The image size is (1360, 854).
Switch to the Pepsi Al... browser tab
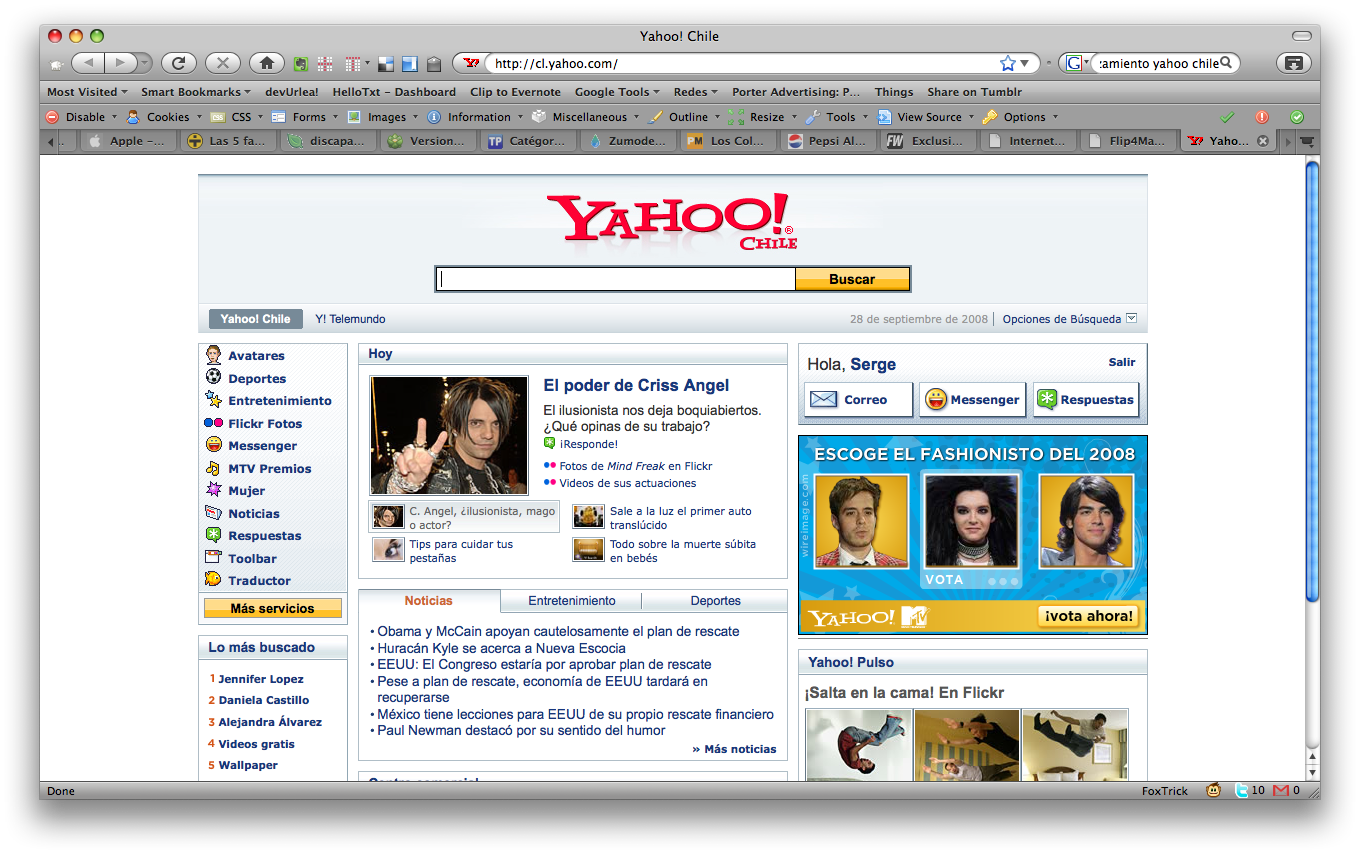tap(828, 141)
